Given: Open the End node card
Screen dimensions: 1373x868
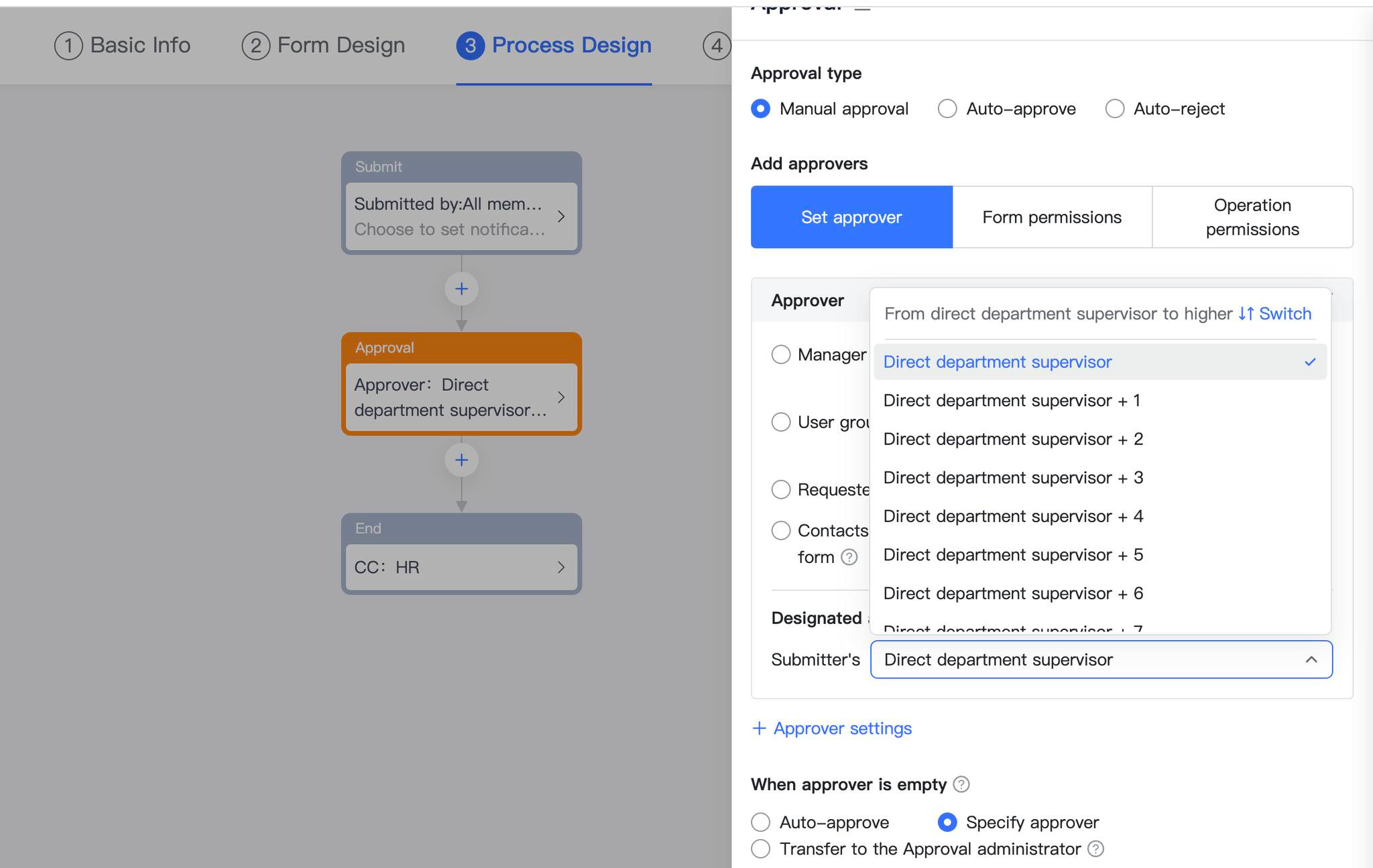Looking at the screenshot, I should (x=461, y=554).
